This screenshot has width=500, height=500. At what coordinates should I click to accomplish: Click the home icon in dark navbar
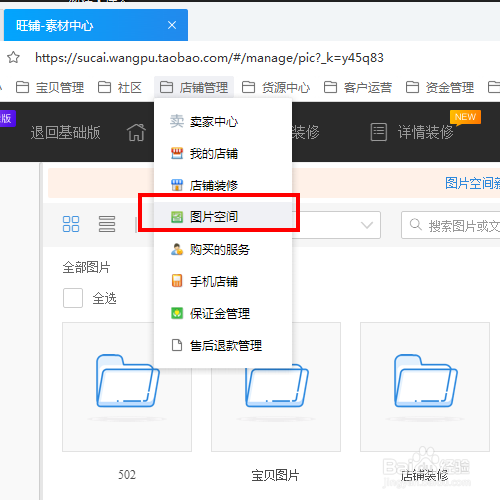tap(136, 132)
